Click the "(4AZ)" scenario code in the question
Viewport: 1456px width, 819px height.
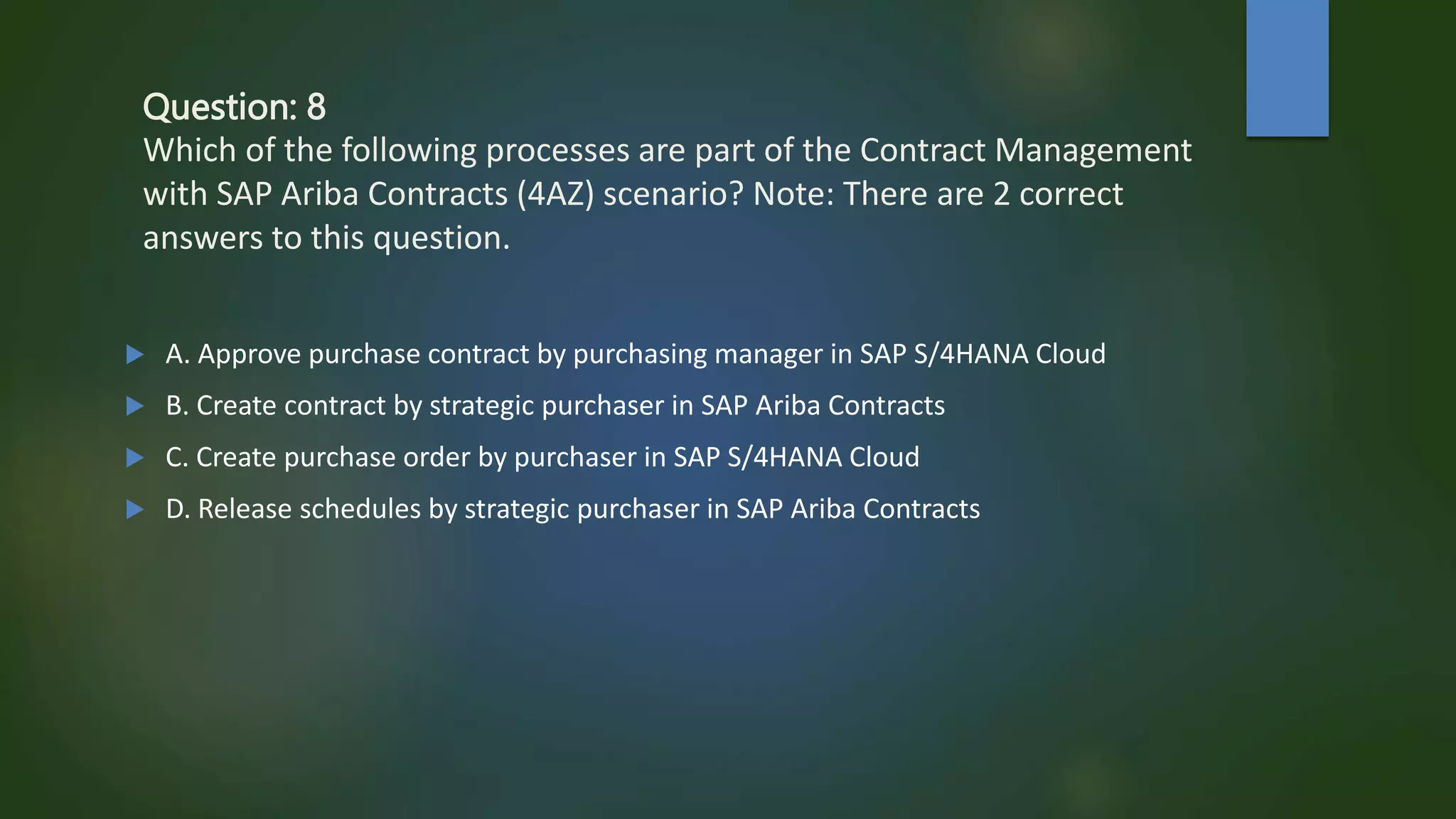point(555,194)
